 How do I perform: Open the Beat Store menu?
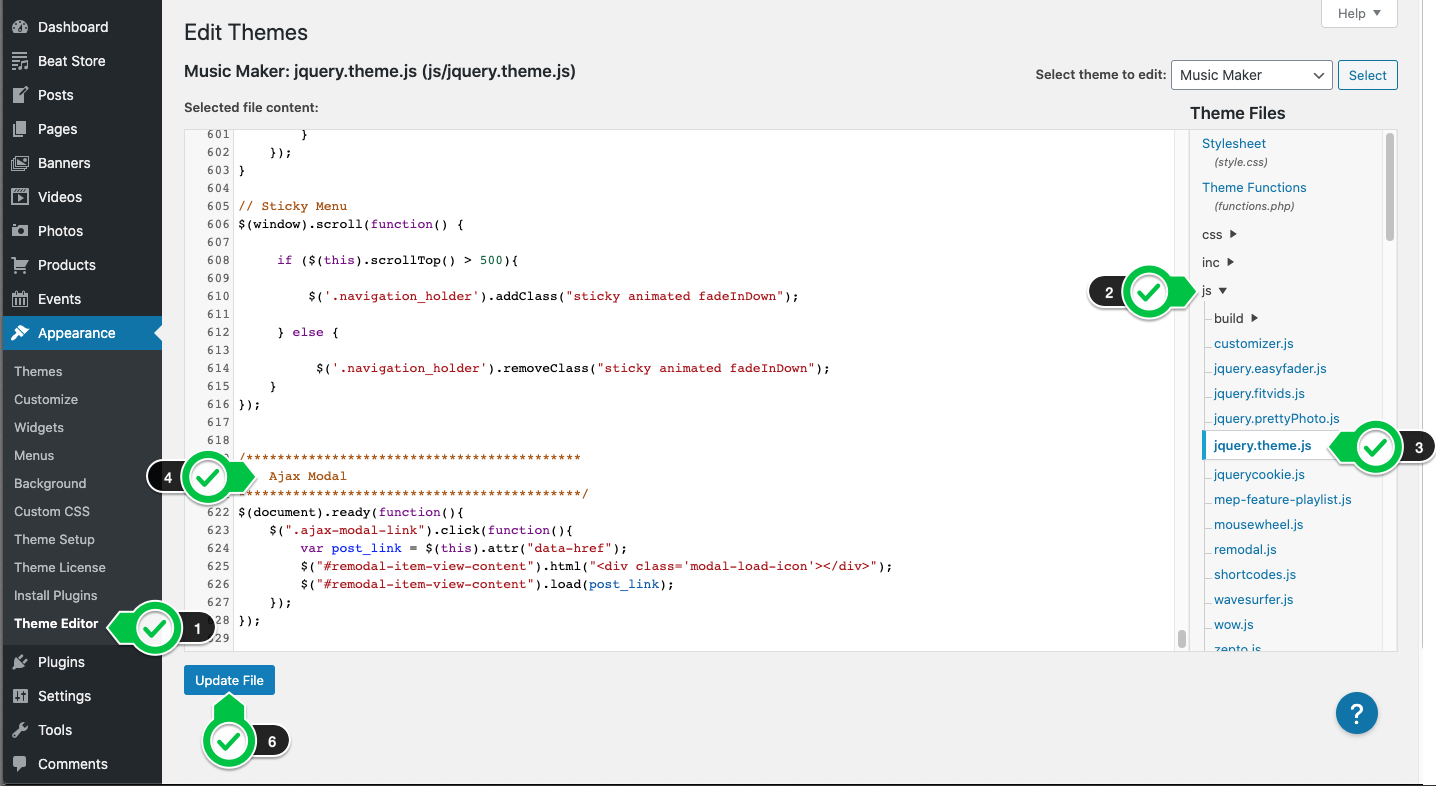tap(71, 61)
